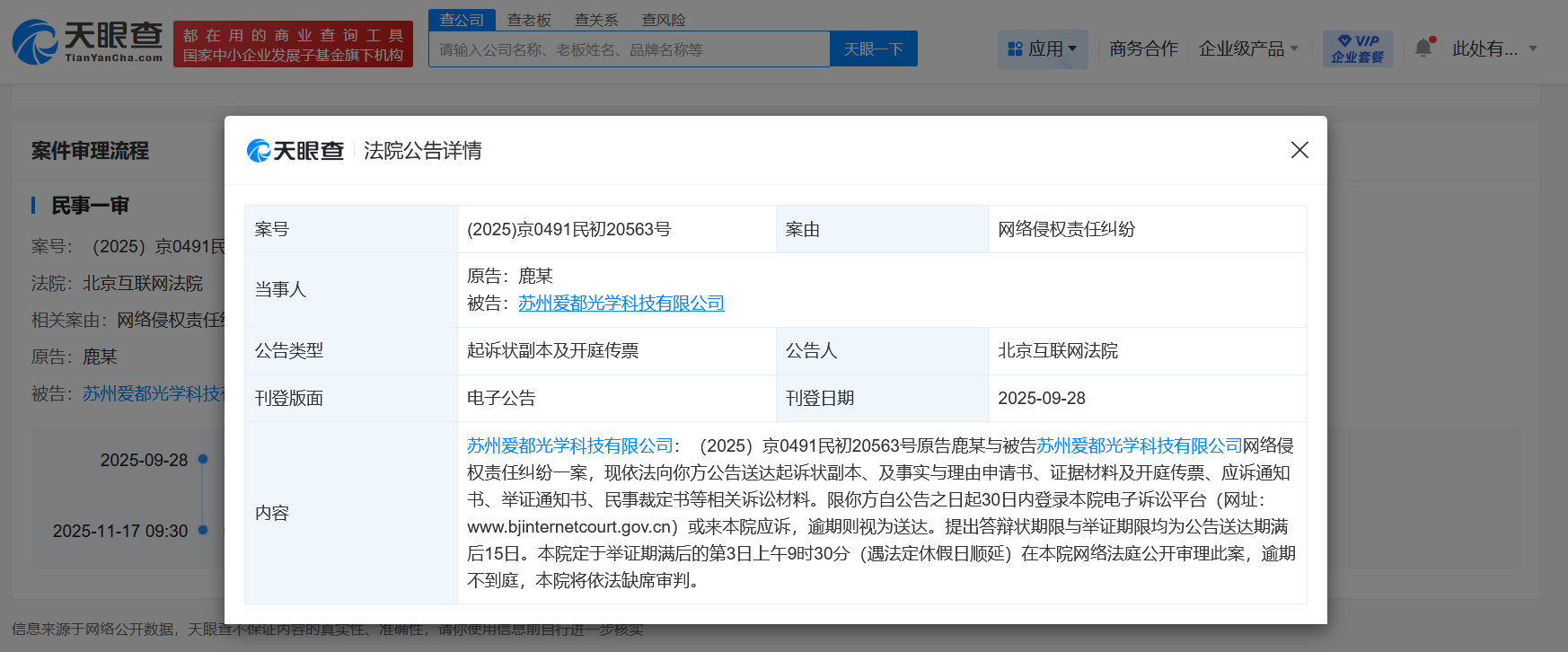
Task: Open defendant link 苏州爱都光学科技有限公司 in 当事人 row
Action: pos(621,304)
